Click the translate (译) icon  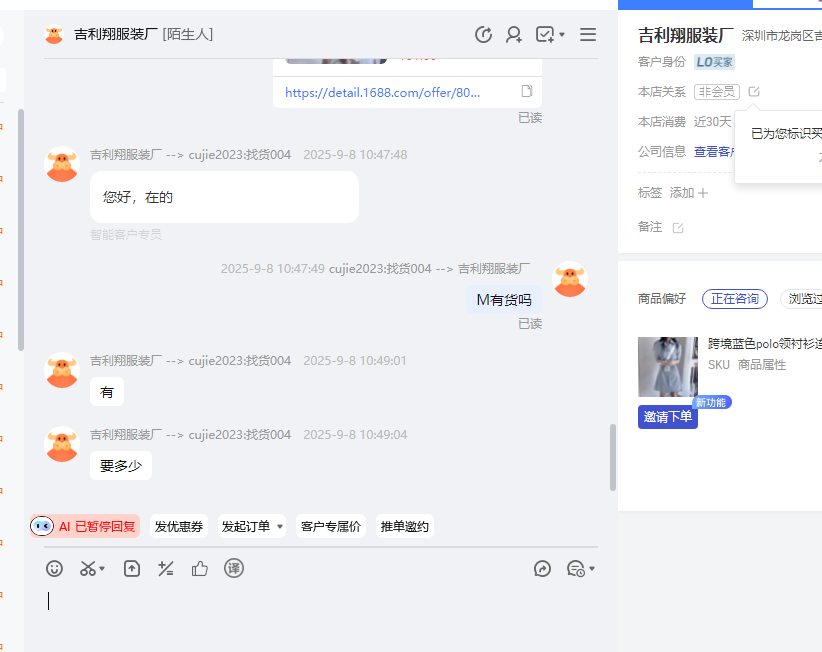click(x=234, y=569)
